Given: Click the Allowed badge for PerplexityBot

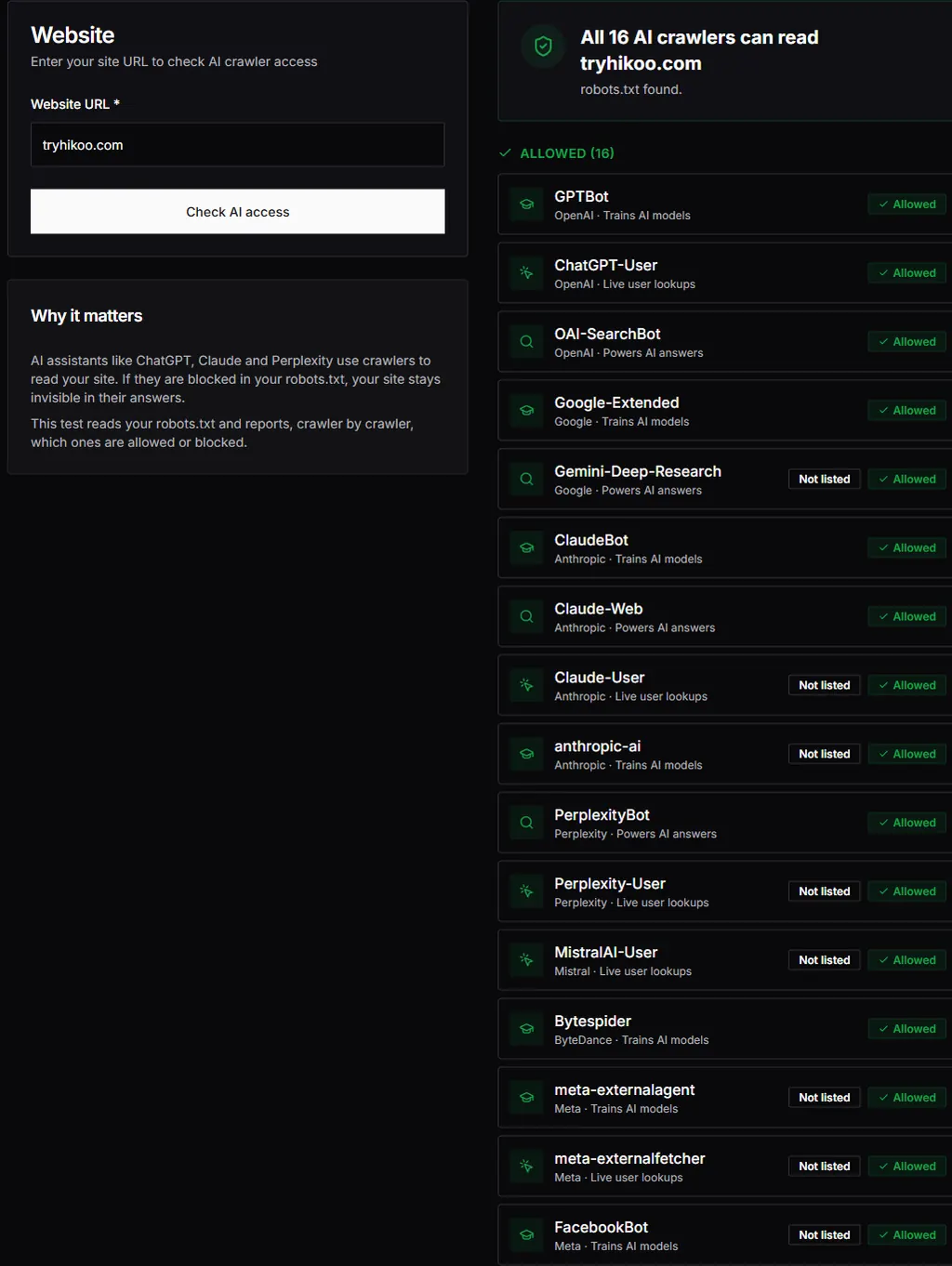Looking at the screenshot, I should click(907, 824).
